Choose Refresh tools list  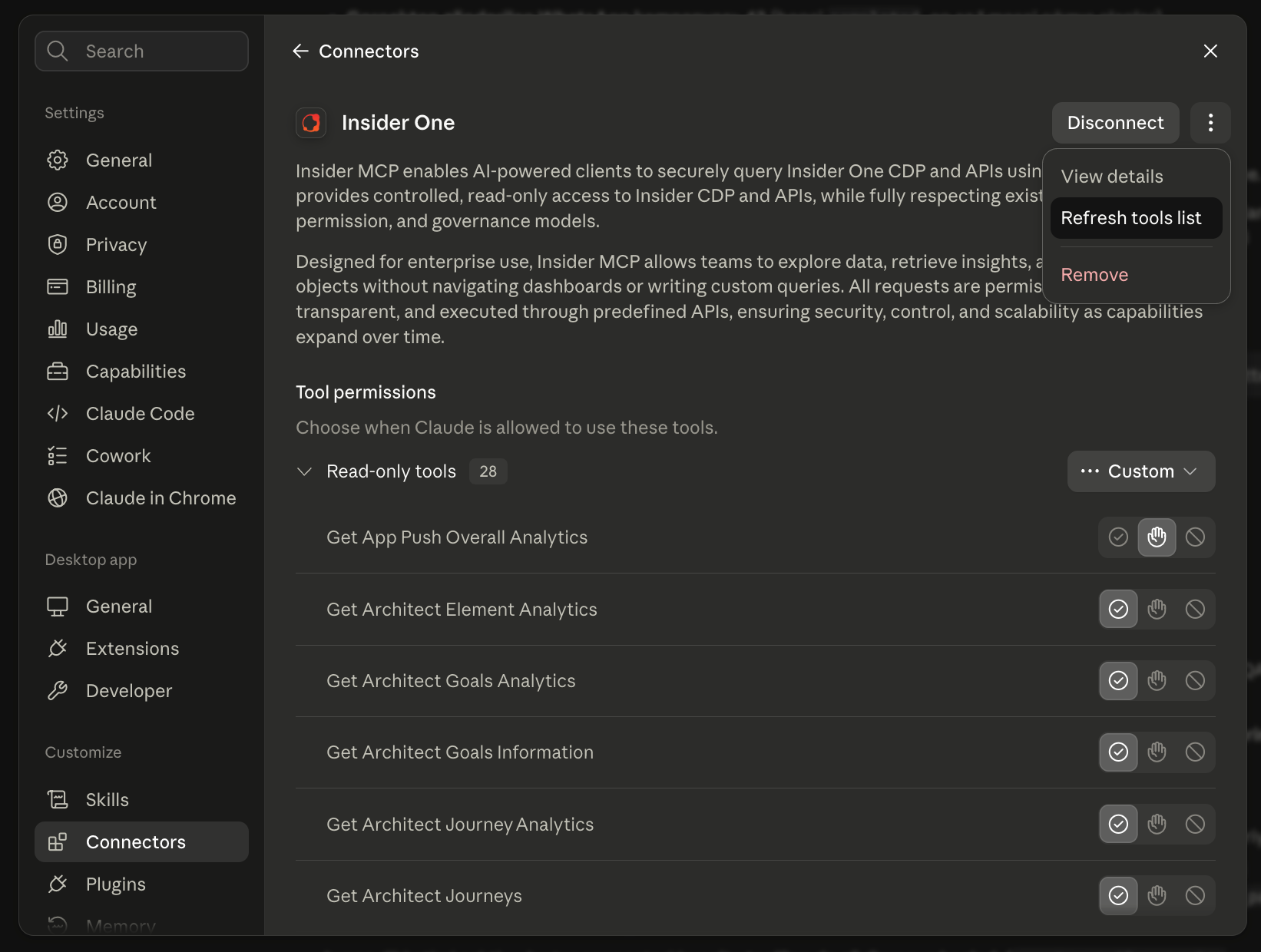tap(1136, 218)
